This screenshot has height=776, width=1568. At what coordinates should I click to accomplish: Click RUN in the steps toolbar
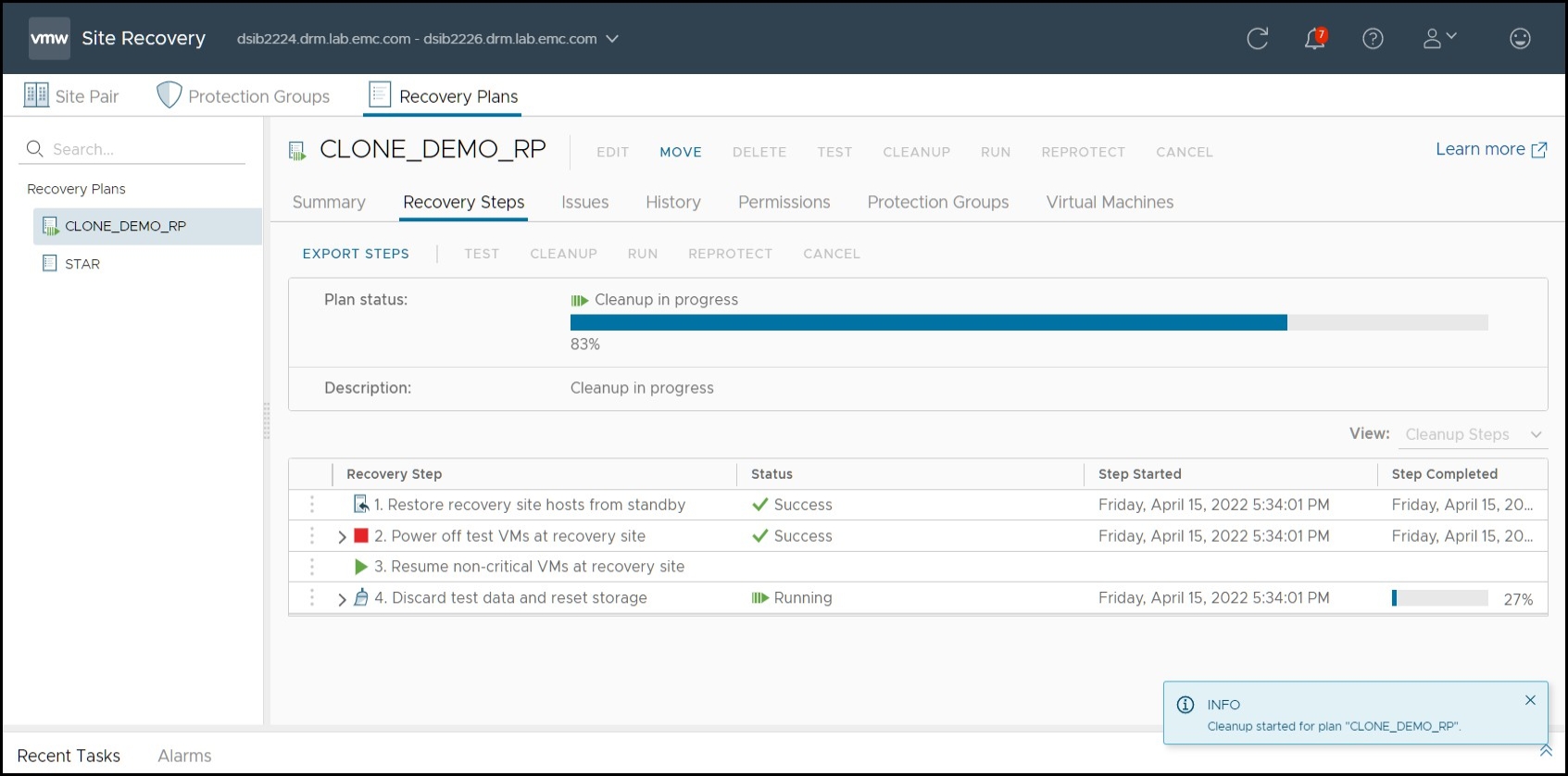pos(643,254)
